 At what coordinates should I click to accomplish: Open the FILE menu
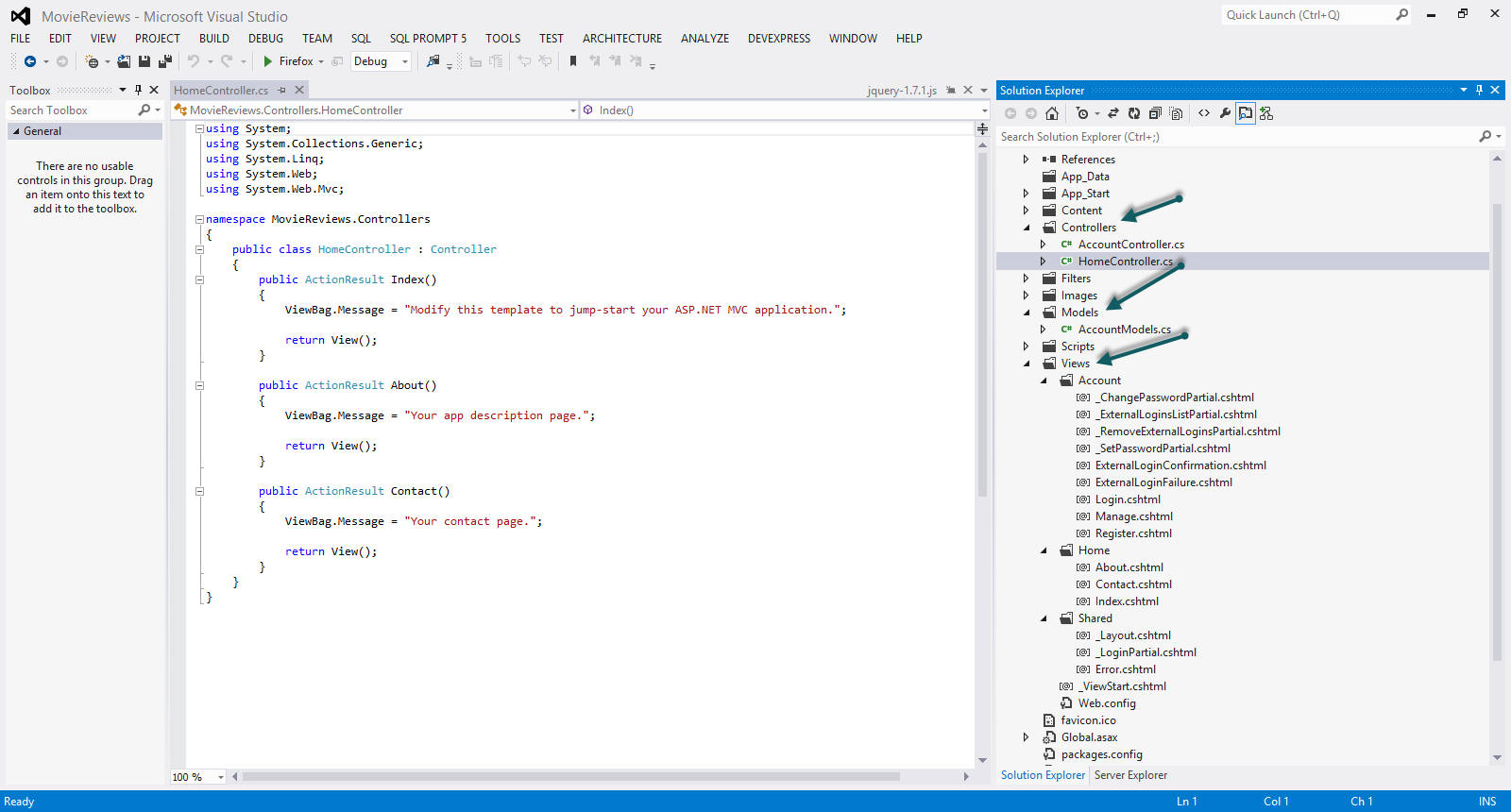point(21,39)
